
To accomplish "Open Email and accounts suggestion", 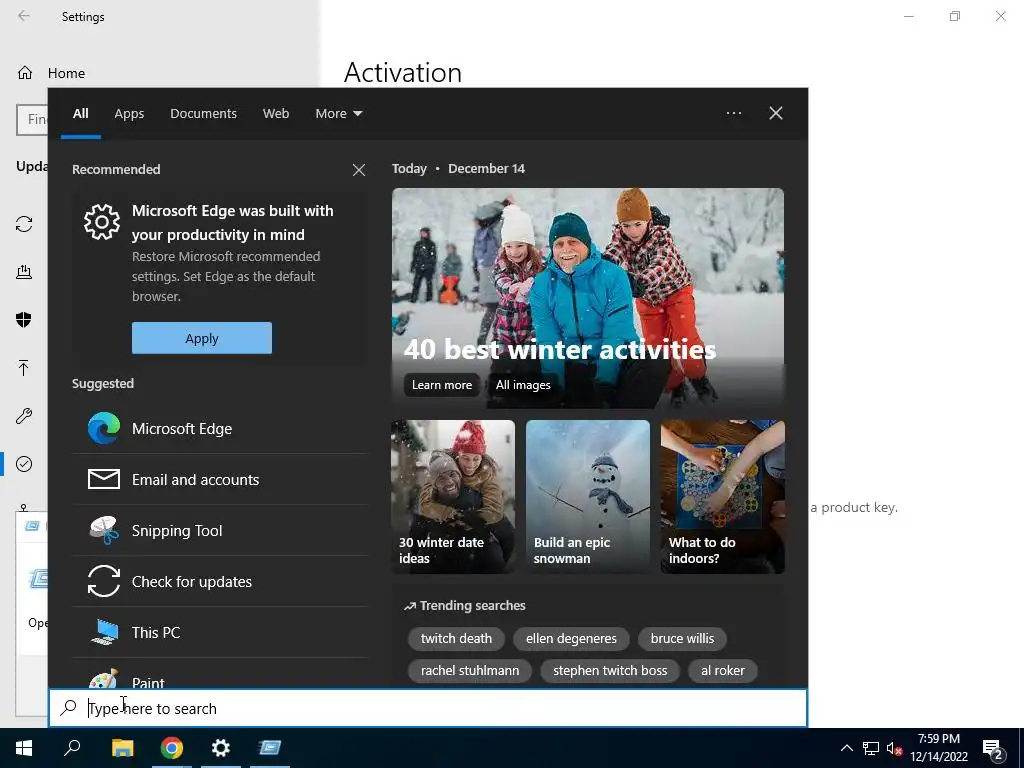I will pyautogui.click(x=219, y=479).
